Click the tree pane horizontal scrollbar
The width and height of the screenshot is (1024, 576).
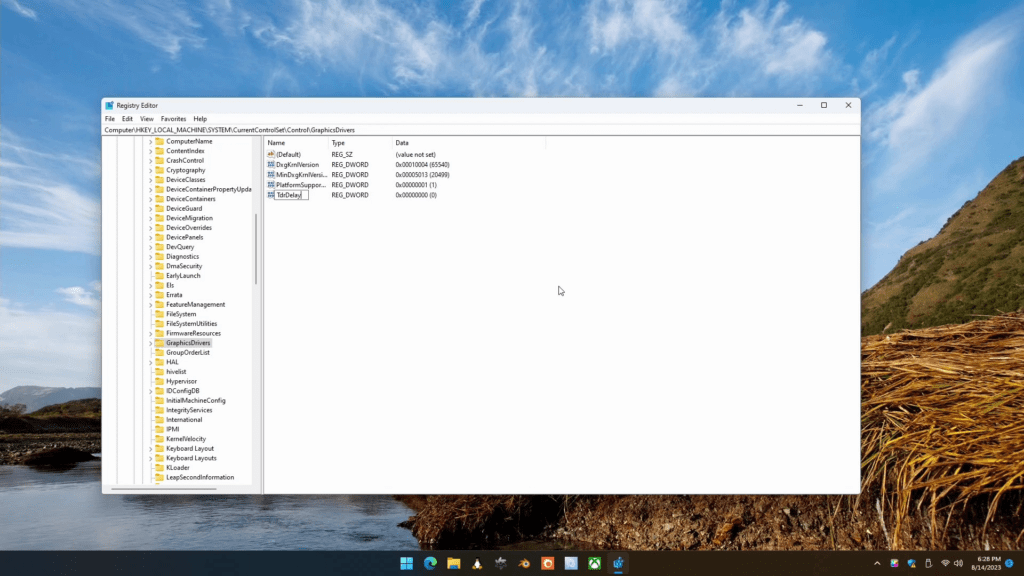pos(163,488)
